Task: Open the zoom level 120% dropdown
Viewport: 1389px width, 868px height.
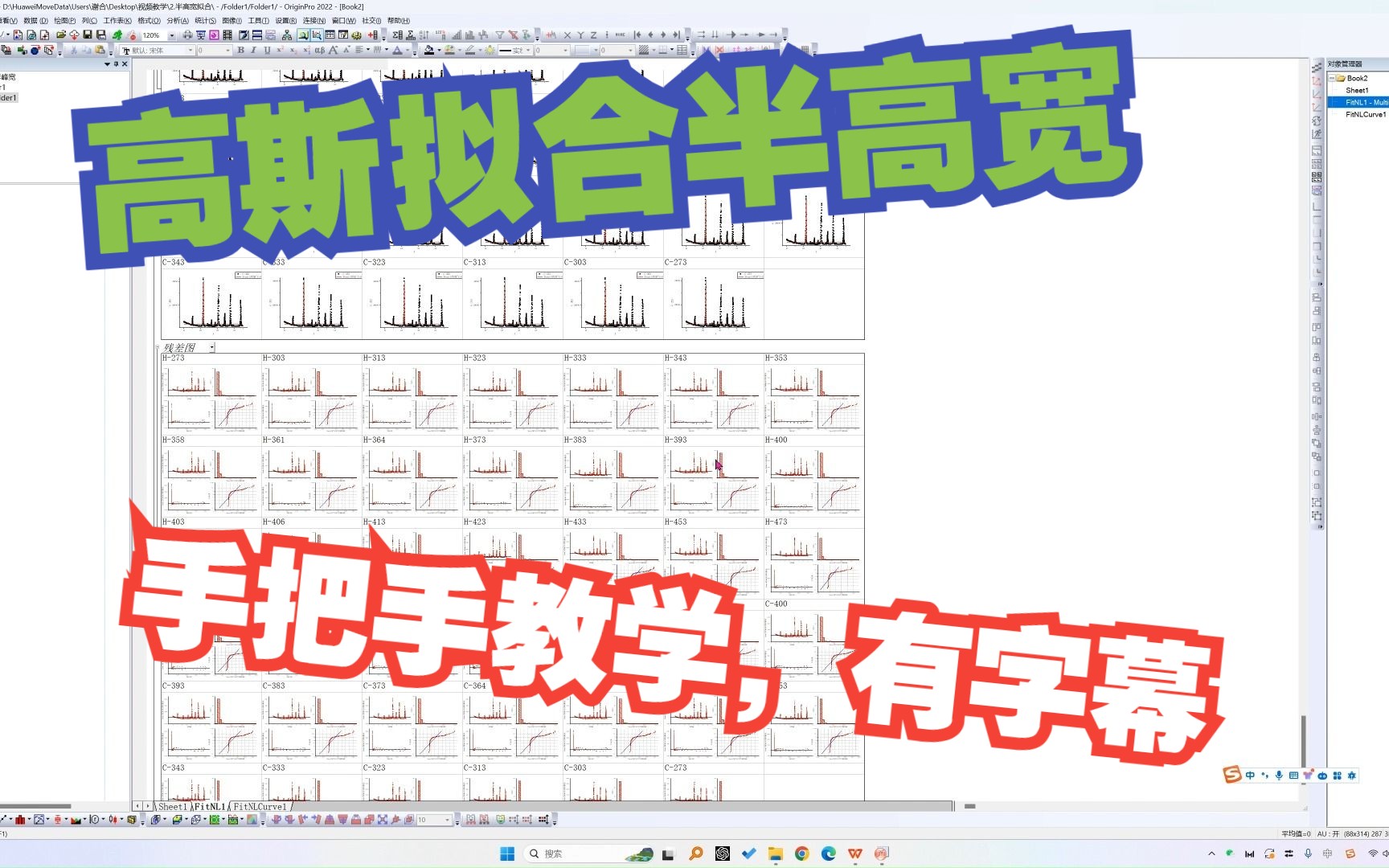Action: (x=172, y=35)
